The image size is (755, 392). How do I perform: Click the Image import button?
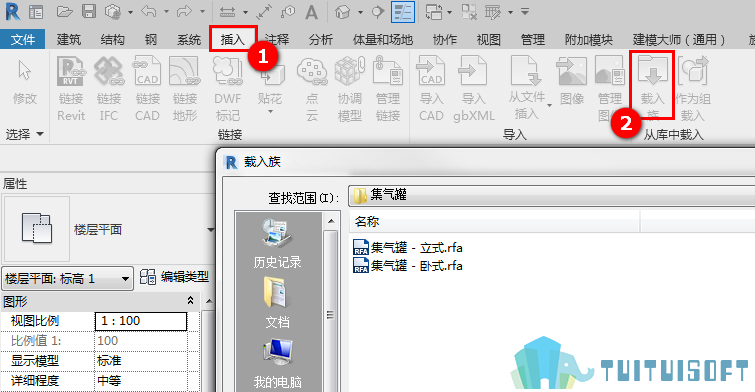coord(572,81)
